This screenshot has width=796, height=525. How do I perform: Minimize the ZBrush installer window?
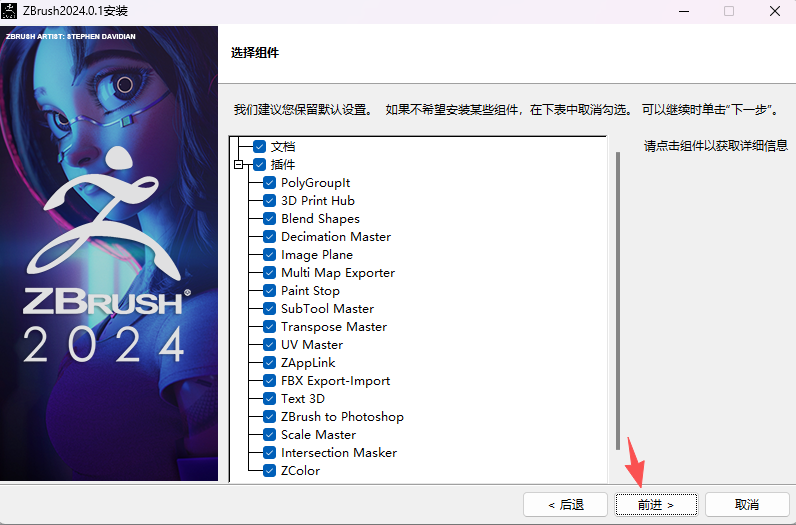coord(684,11)
